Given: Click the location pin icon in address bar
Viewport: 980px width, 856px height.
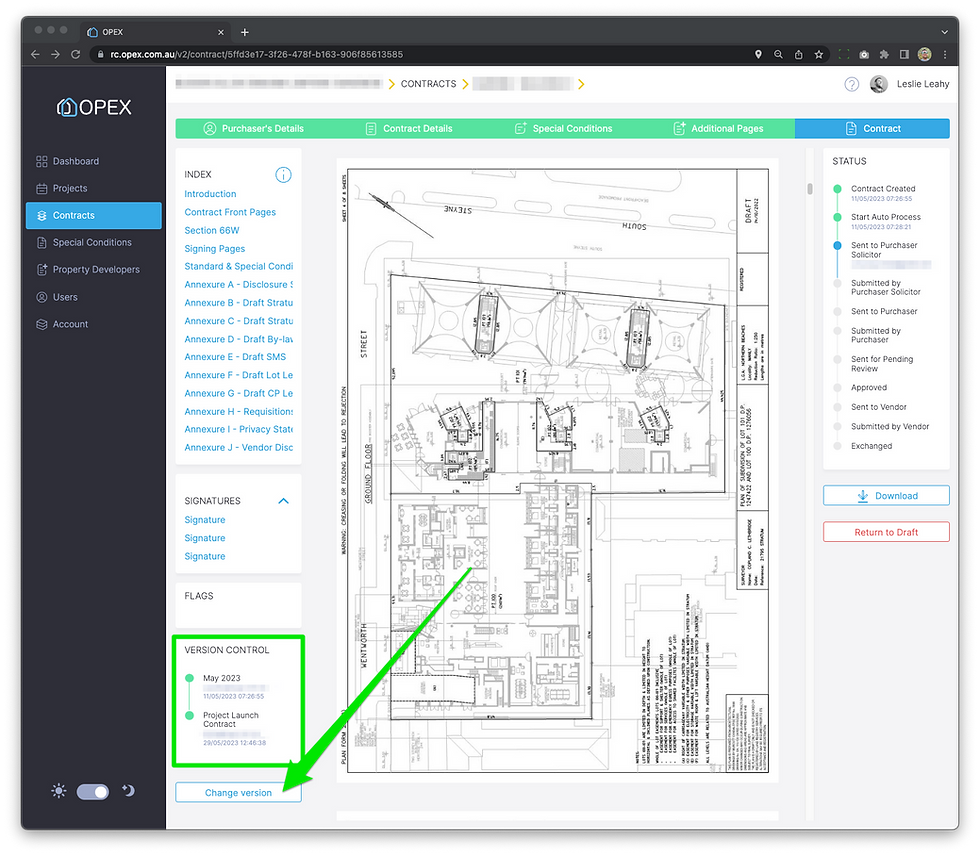Looking at the screenshot, I should coord(758,54).
